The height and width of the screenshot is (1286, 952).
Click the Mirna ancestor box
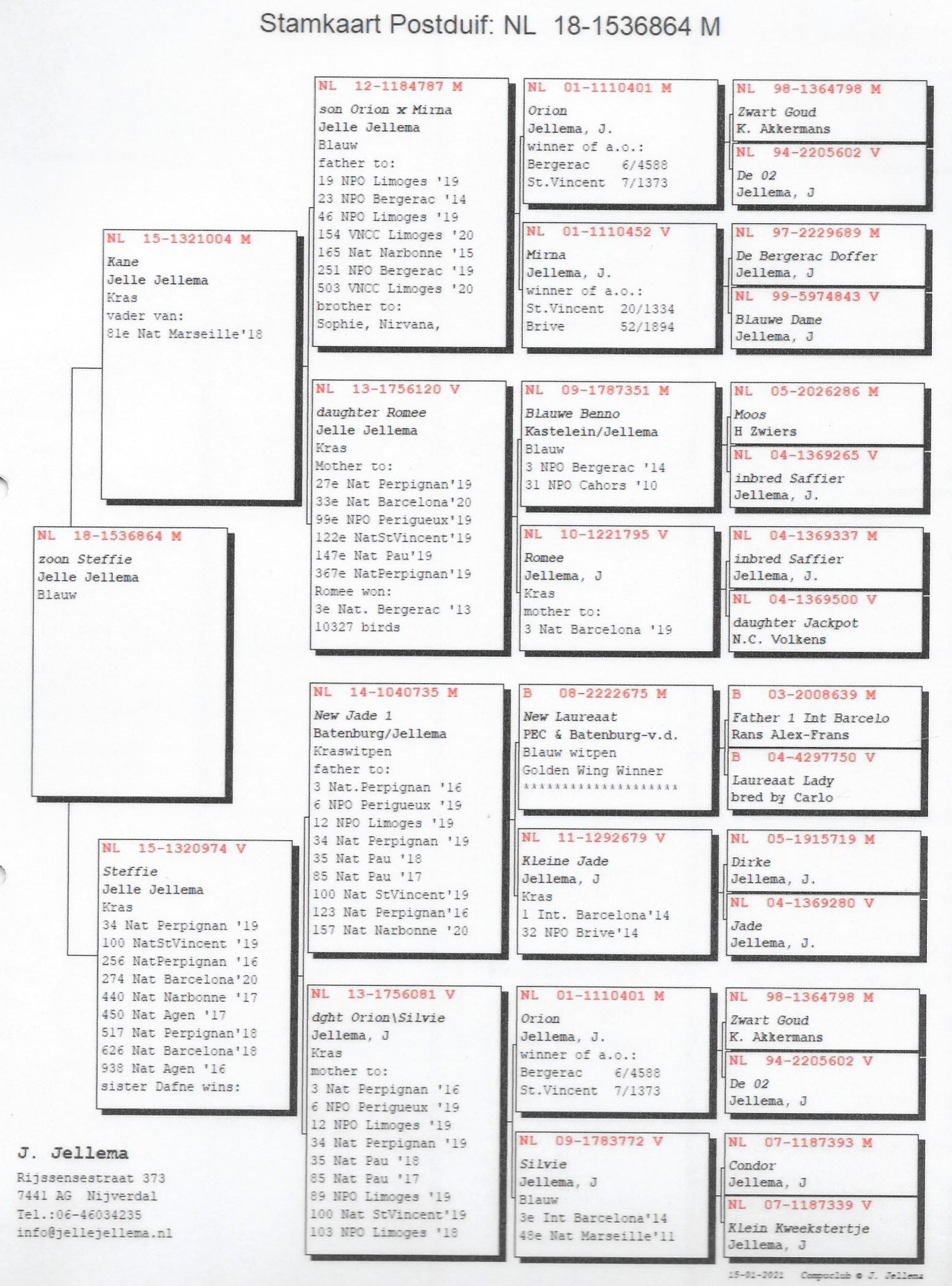coord(619,286)
